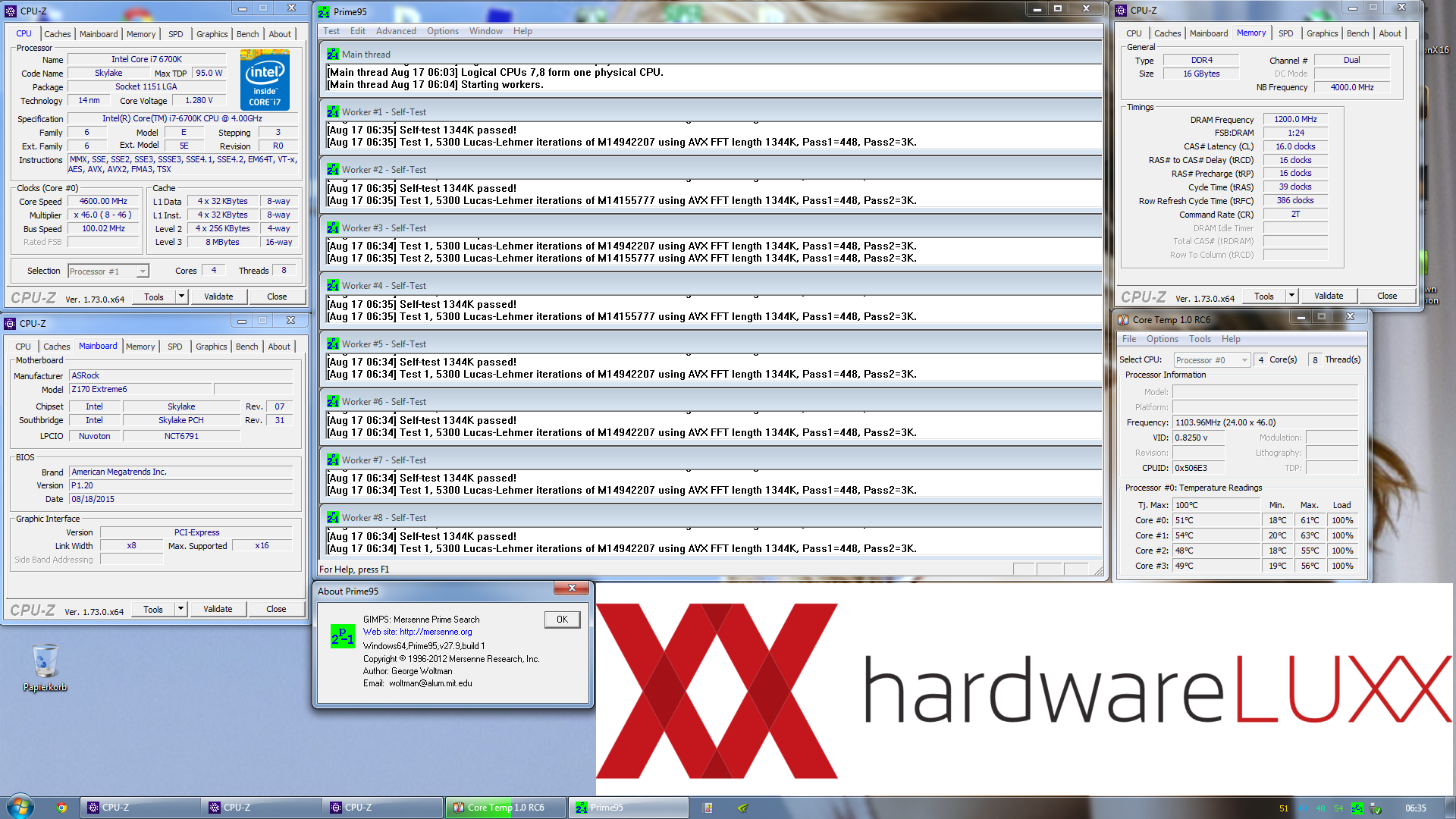Expand the Tools arrow in Mainboard CPU-Z window
Image resolution: width=1456 pixels, height=819 pixels.
point(180,609)
